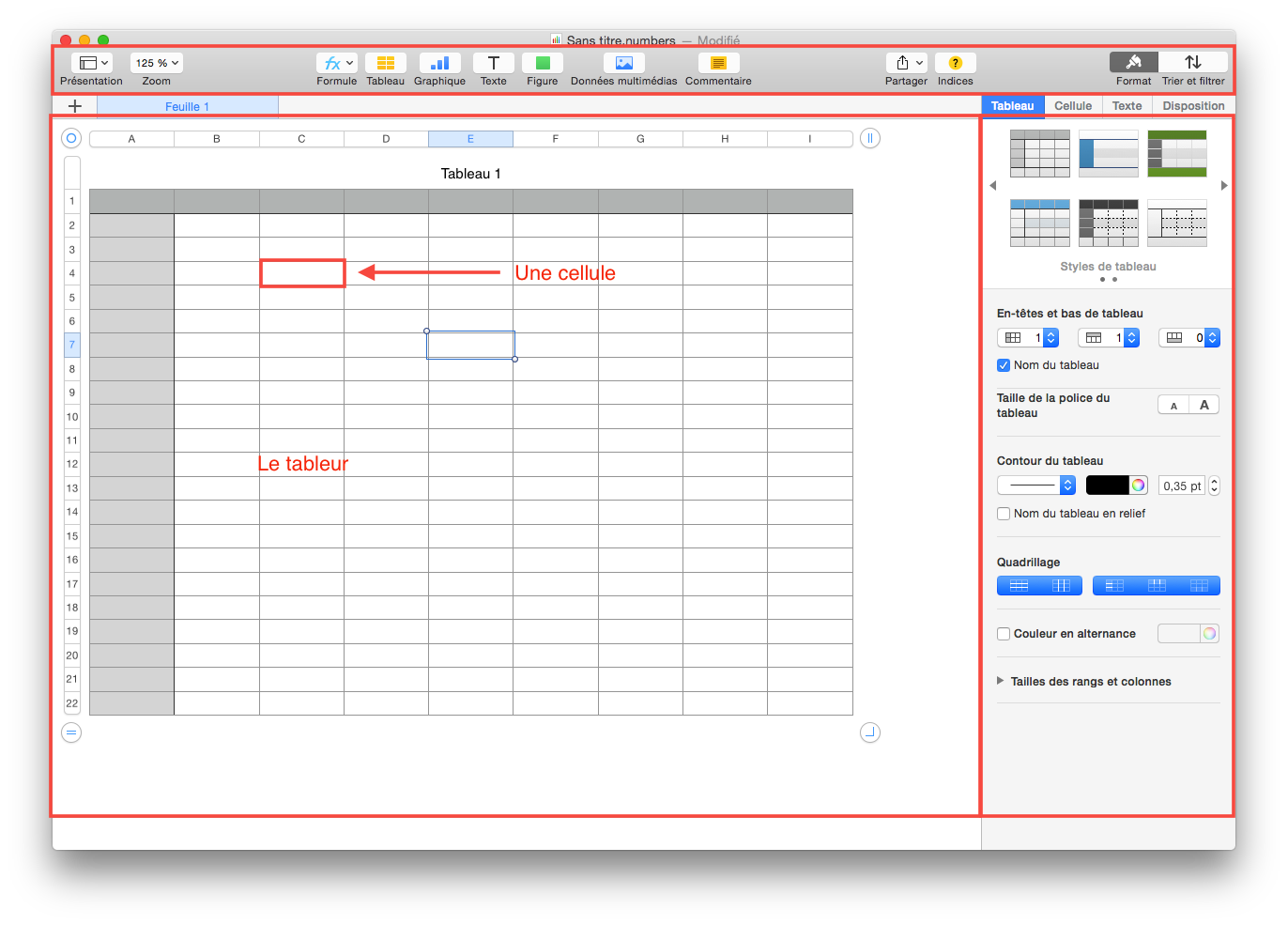Viewport: 1288px width, 925px height.
Task: Open the 125 % Zoom dropdown
Action: pos(157,63)
